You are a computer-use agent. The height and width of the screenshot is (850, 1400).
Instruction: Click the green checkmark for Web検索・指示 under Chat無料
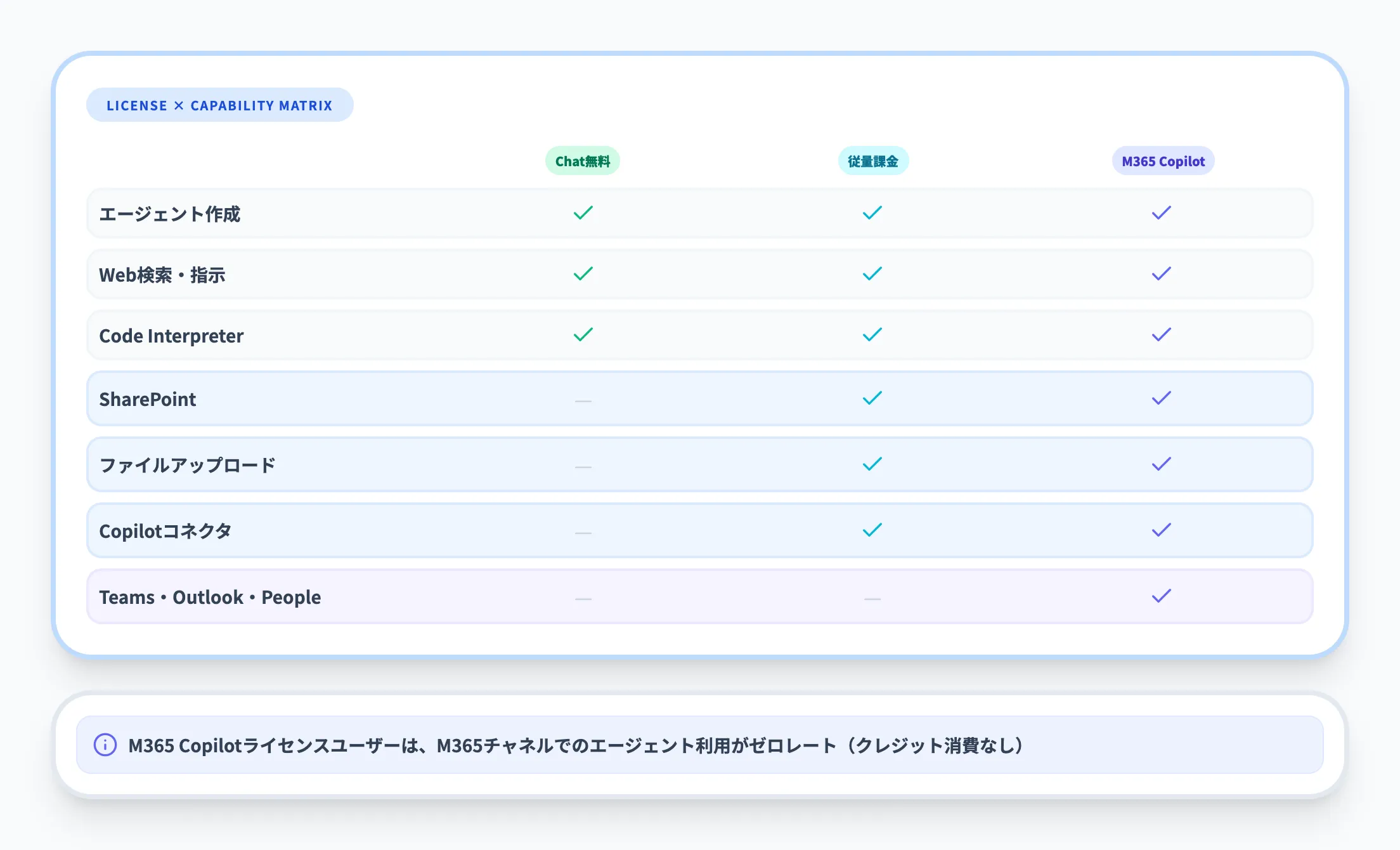tap(583, 273)
